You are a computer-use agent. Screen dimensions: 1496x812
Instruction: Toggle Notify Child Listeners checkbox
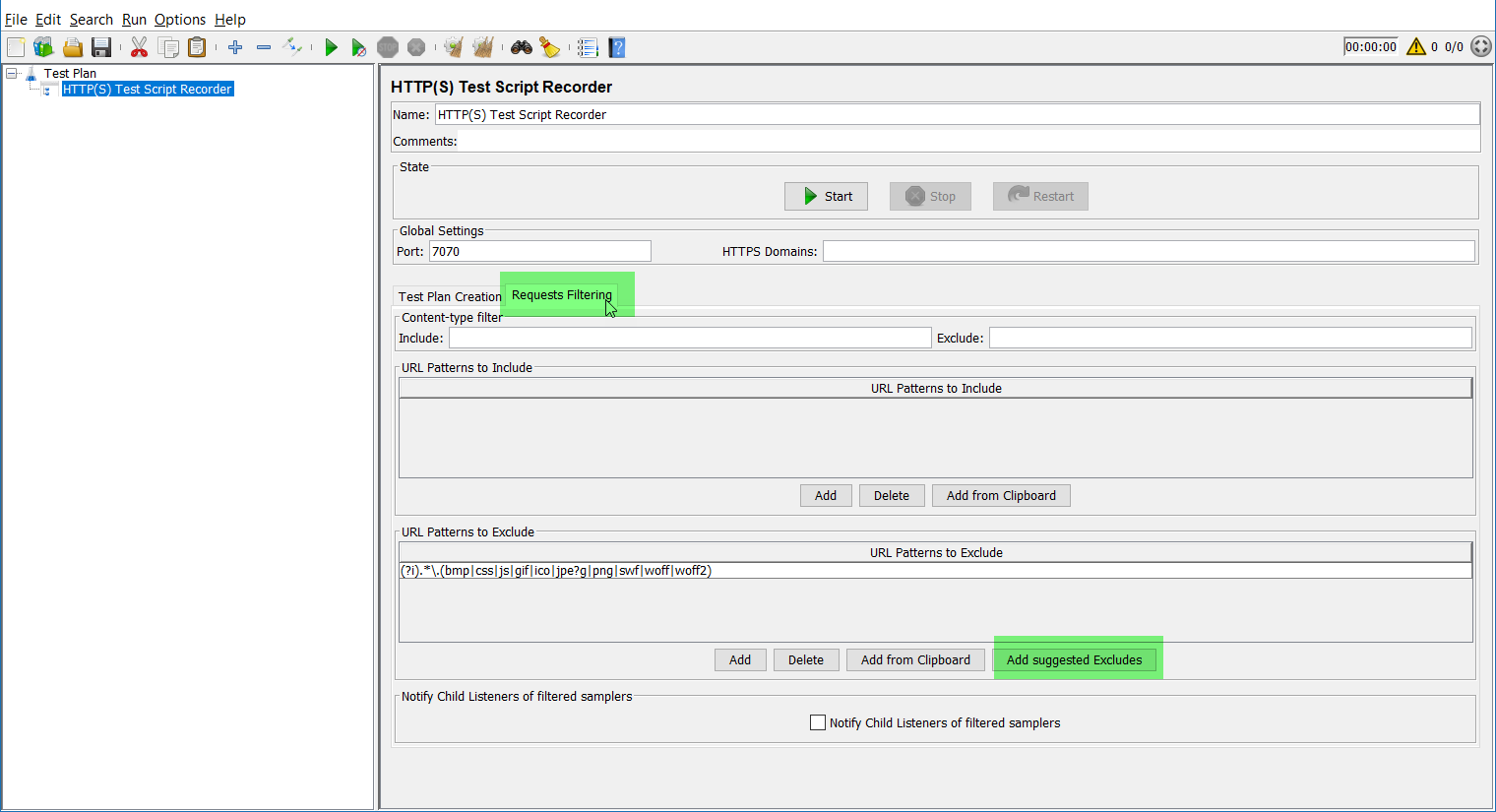click(x=818, y=722)
